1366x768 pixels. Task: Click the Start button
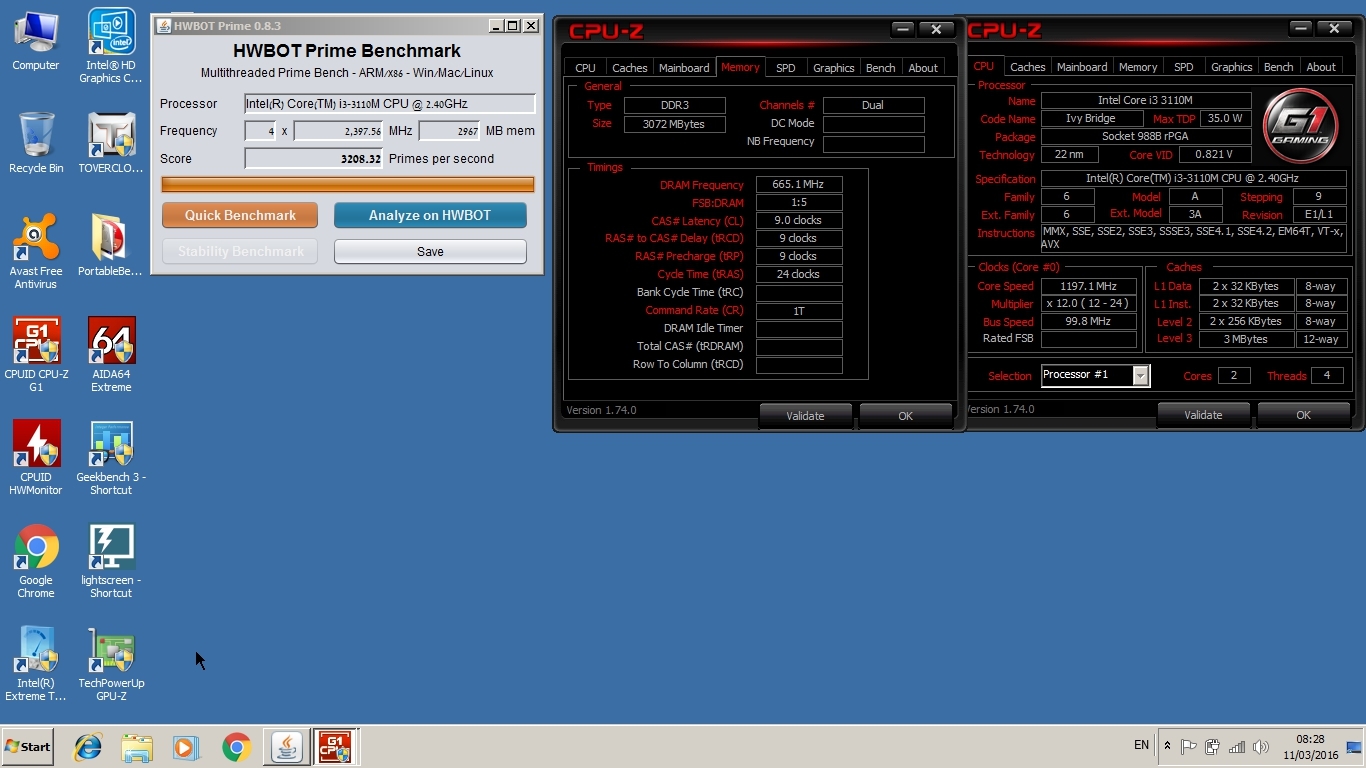(x=28, y=747)
